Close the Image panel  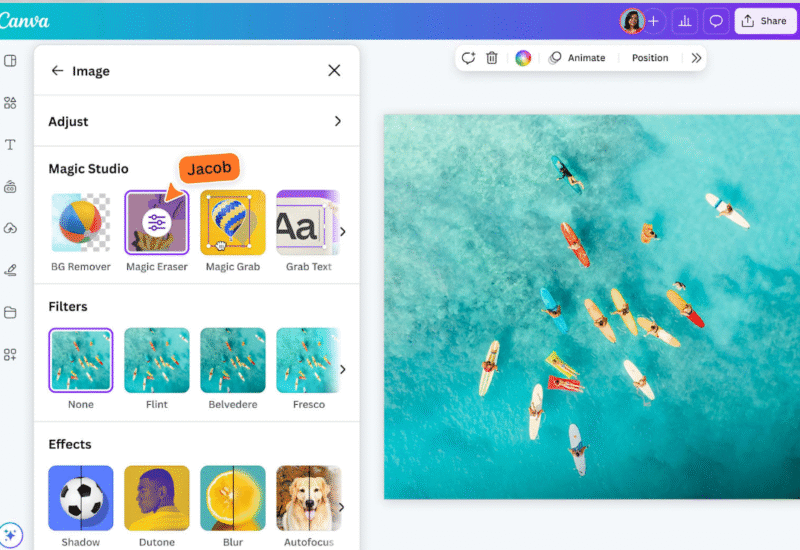coord(334,70)
